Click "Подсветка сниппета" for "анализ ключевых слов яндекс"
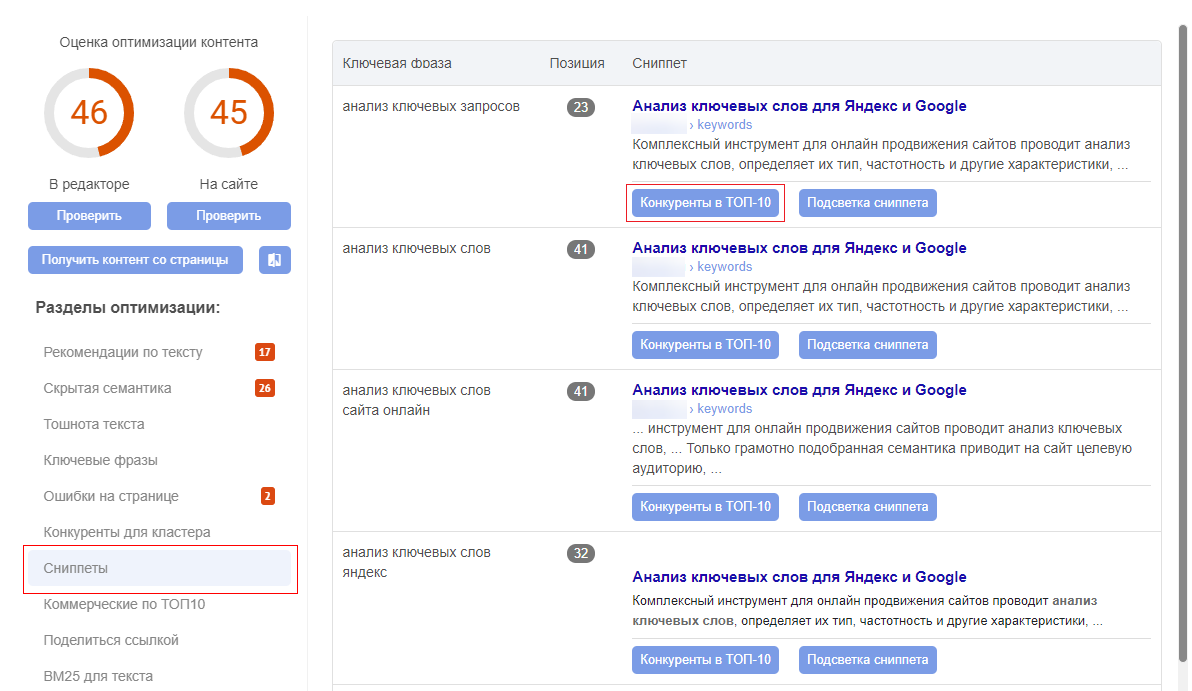The width and height of the screenshot is (1192, 691). coord(867,660)
